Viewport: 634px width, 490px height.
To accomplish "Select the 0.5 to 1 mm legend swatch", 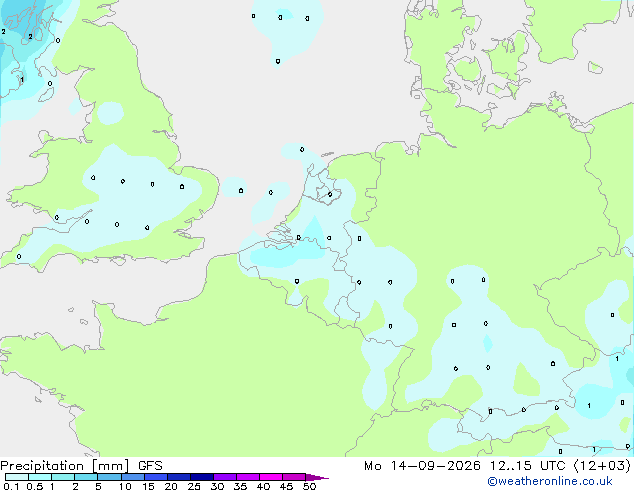I will 40,477.
